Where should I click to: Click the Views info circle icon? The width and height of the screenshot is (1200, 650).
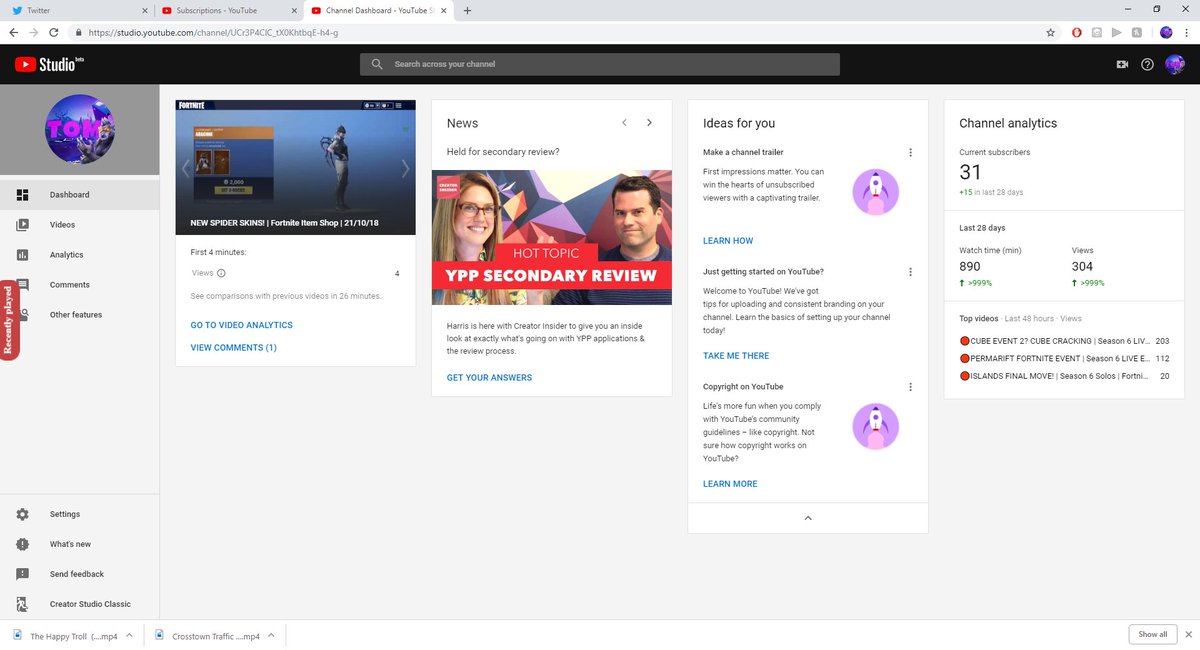221,273
